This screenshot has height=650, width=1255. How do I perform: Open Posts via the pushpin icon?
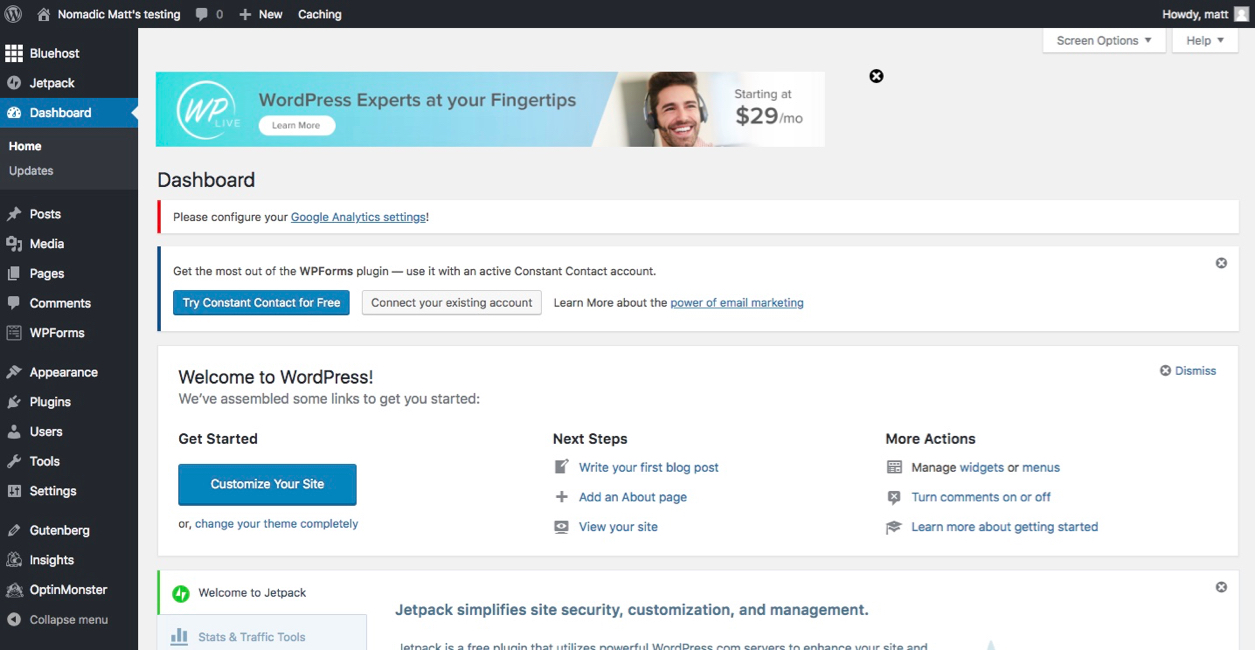[x=14, y=214]
